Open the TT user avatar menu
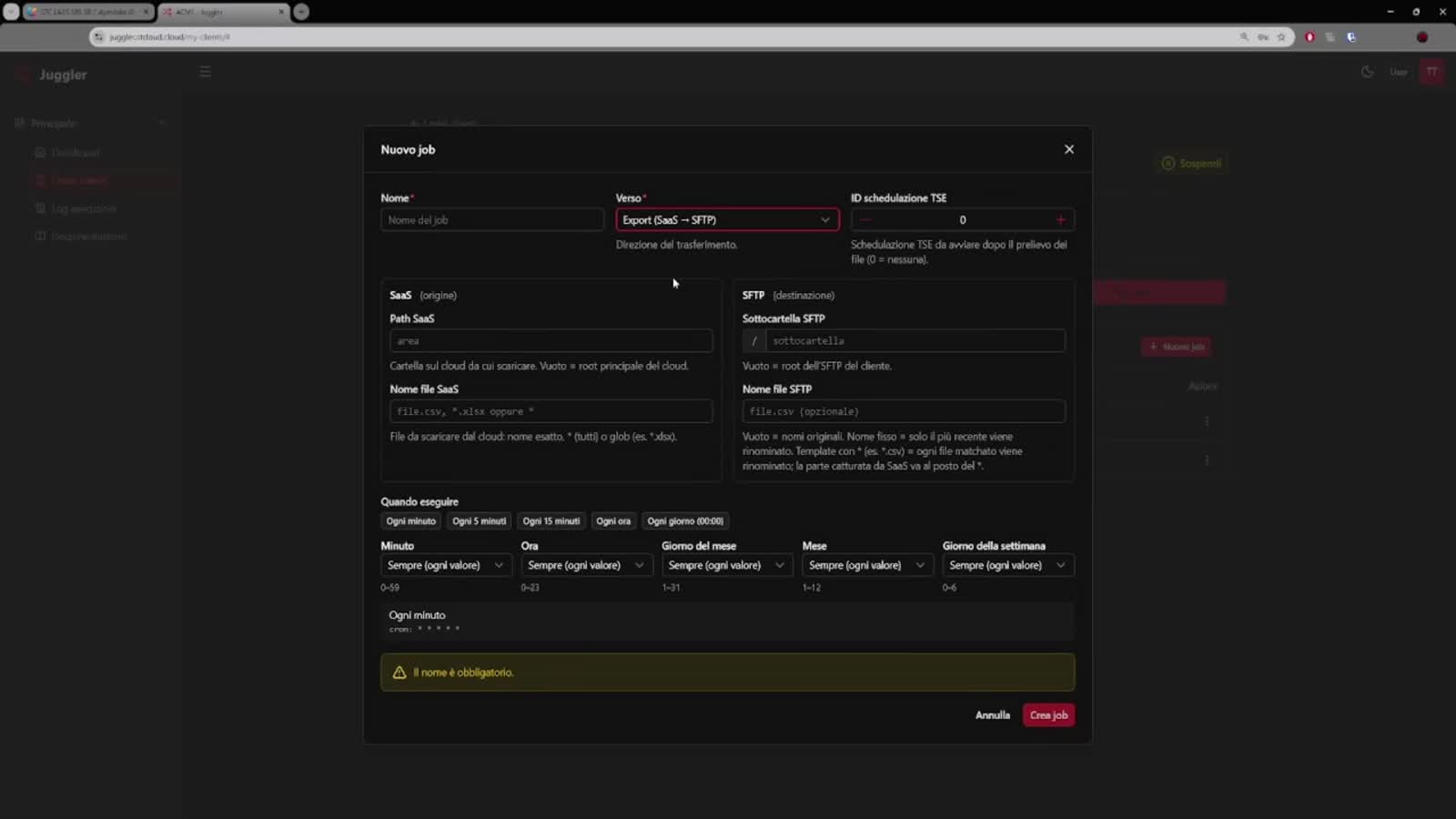1456x819 pixels. click(1432, 72)
